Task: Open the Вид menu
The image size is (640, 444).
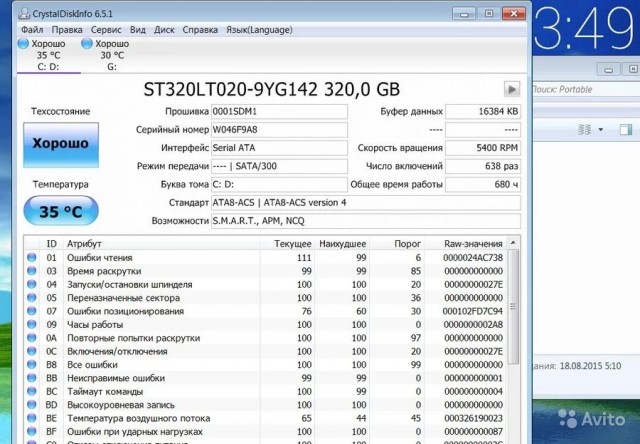Action: pyautogui.click(x=138, y=30)
